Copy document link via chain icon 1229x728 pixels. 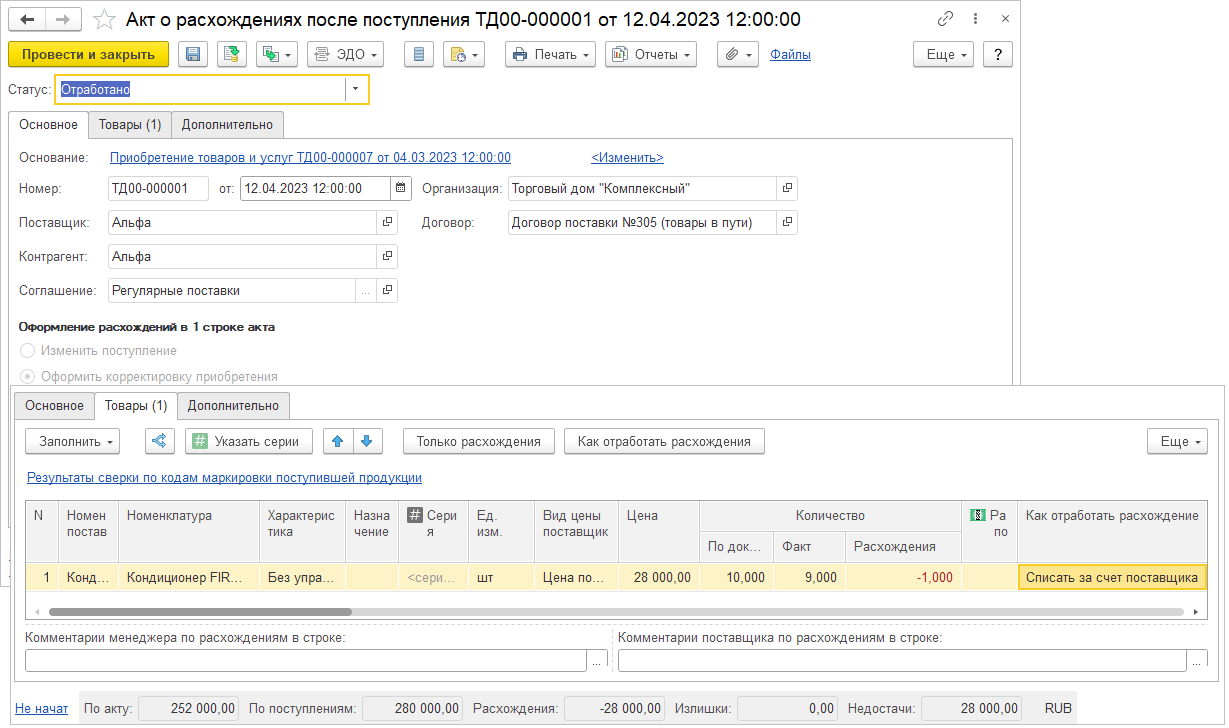pos(945,19)
